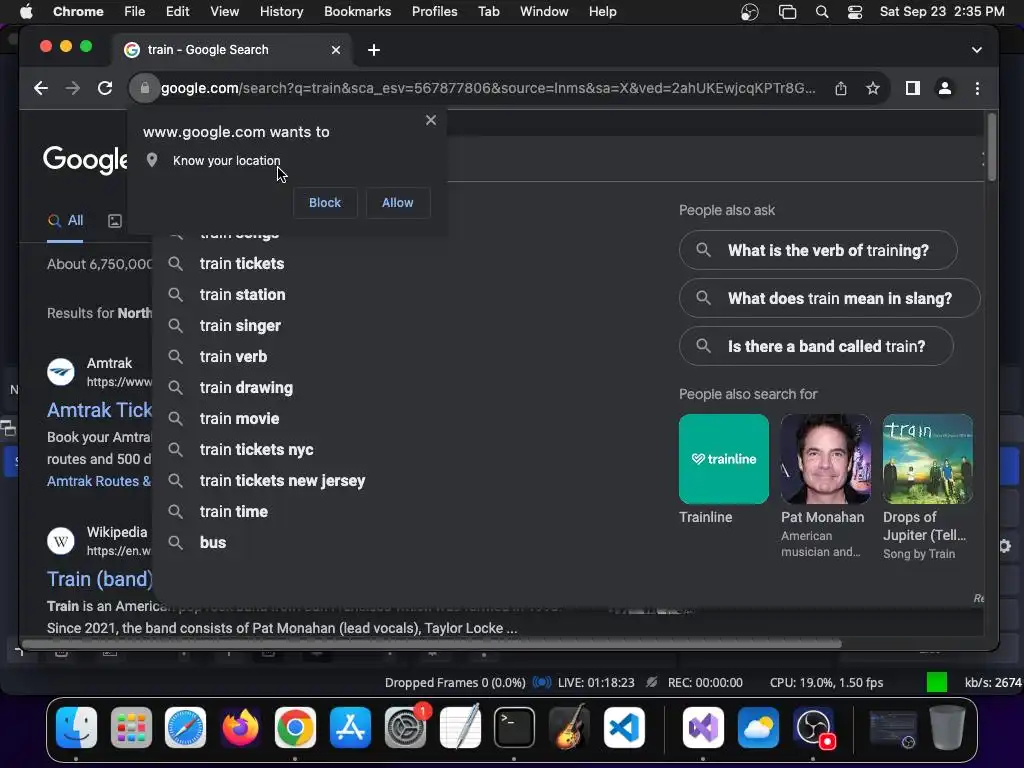Click the OBS settings gear icon
Image resolution: width=1024 pixels, height=768 pixels.
1004,546
